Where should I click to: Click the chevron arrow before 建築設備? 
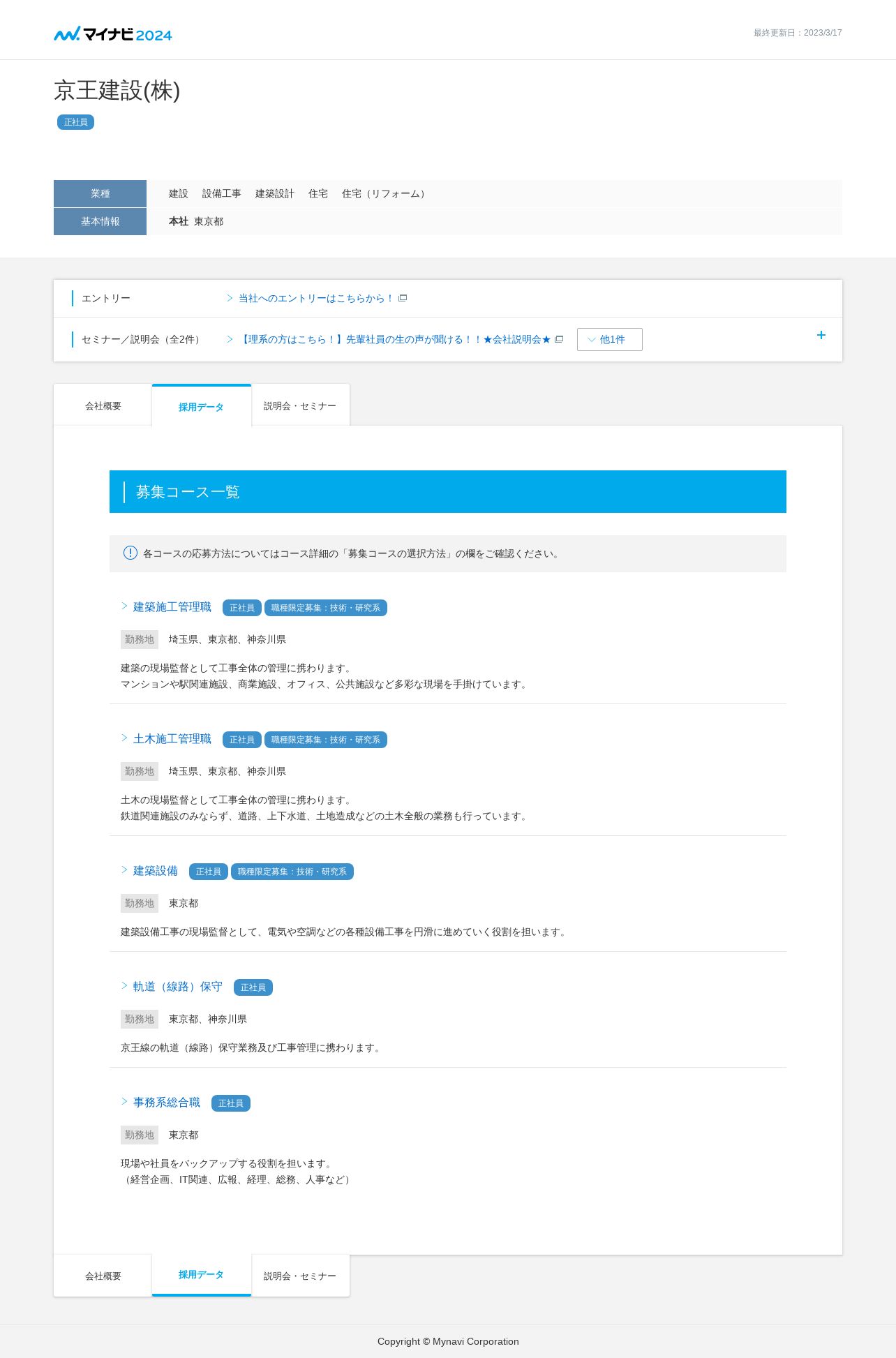124,870
